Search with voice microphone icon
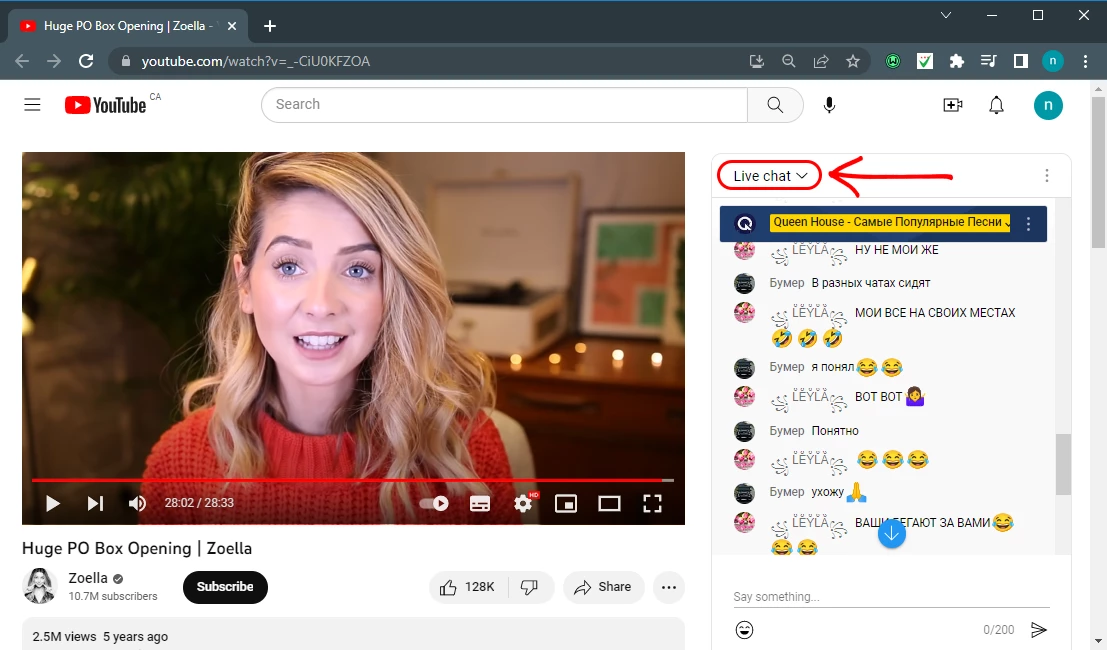This screenshot has width=1107, height=650. point(829,105)
